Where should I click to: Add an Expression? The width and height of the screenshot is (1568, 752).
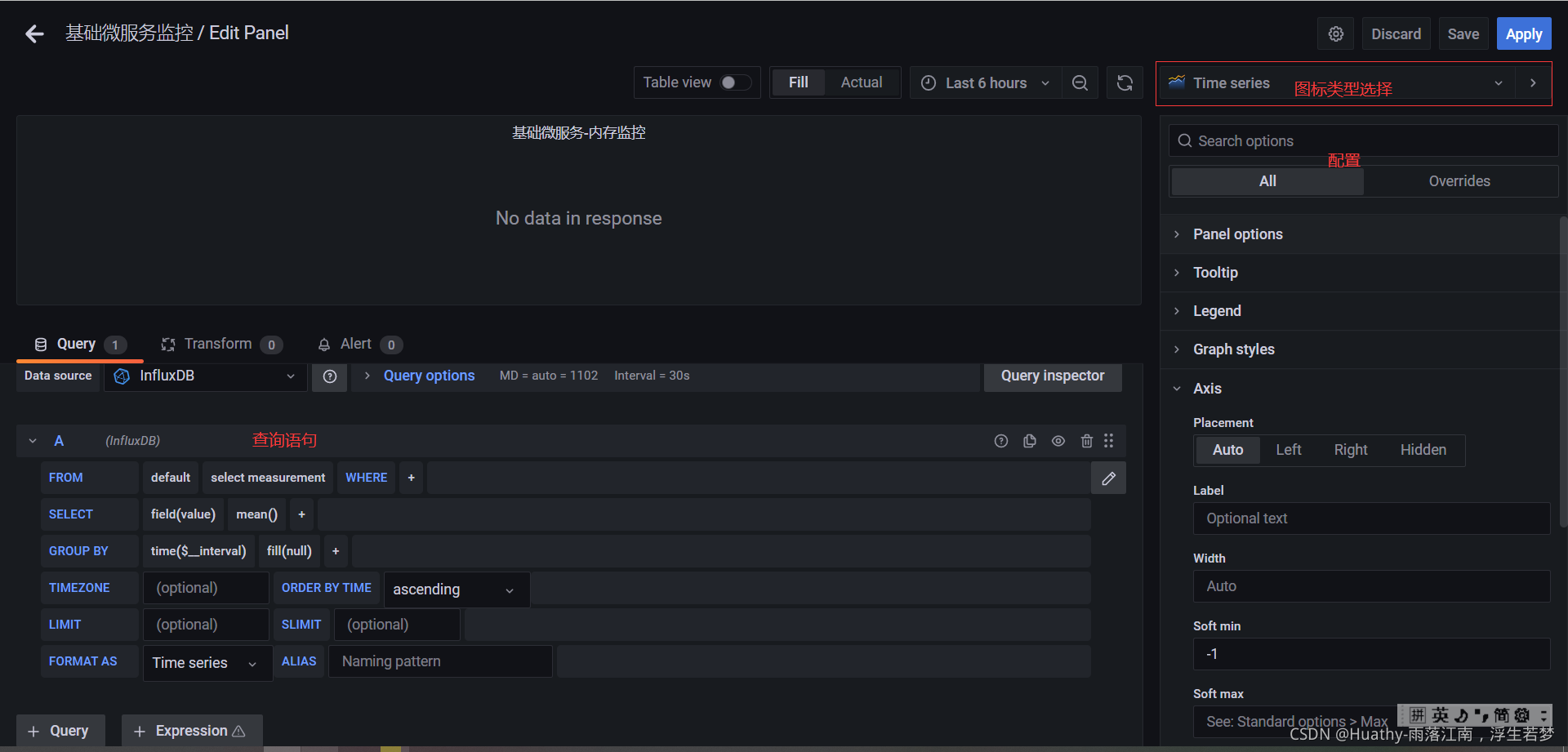click(x=192, y=731)
